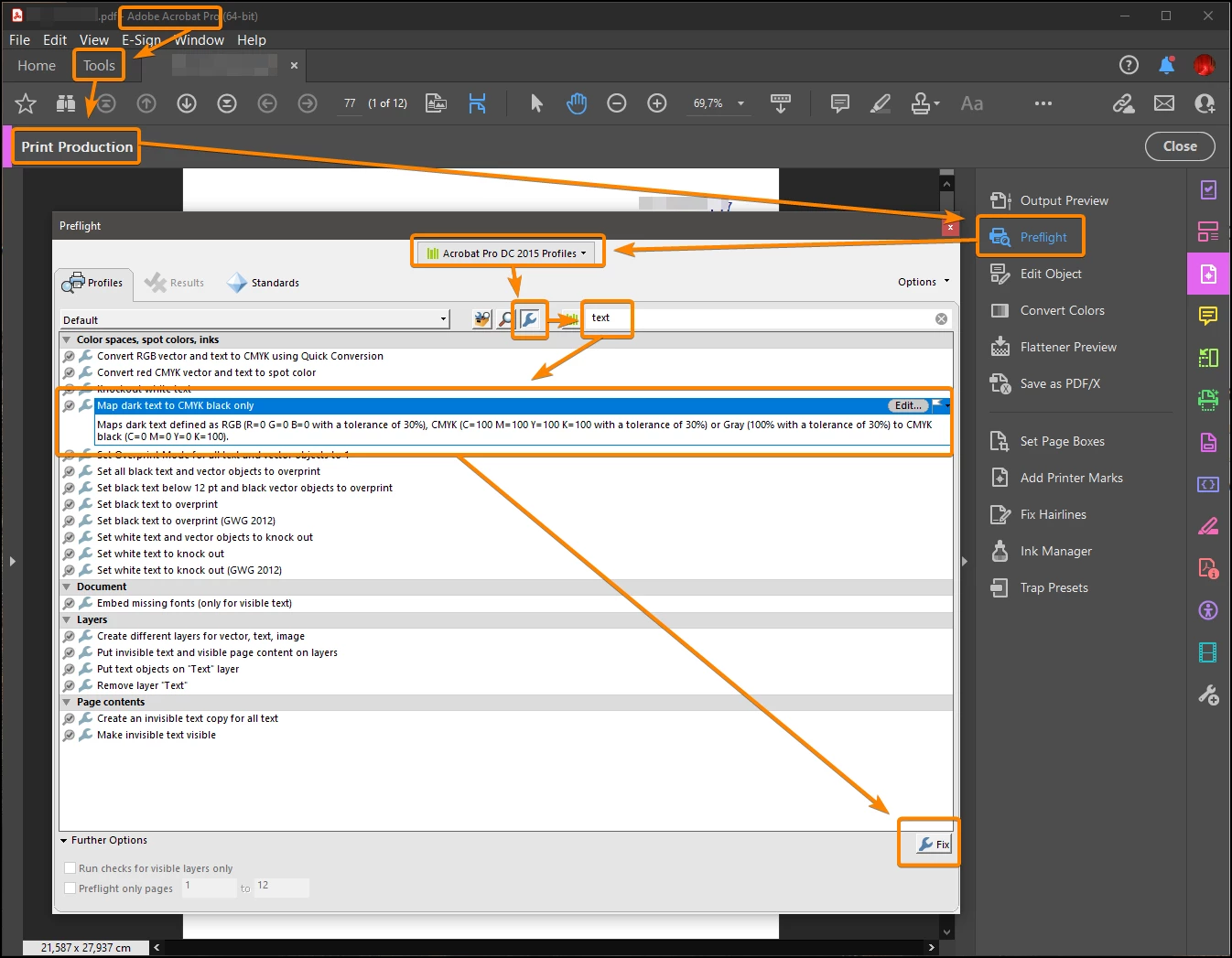The image size is (1232, 958).
Task: Show single checks magnifier filter in Preflight
Action: pyautogui.click(x=506, y=319)
